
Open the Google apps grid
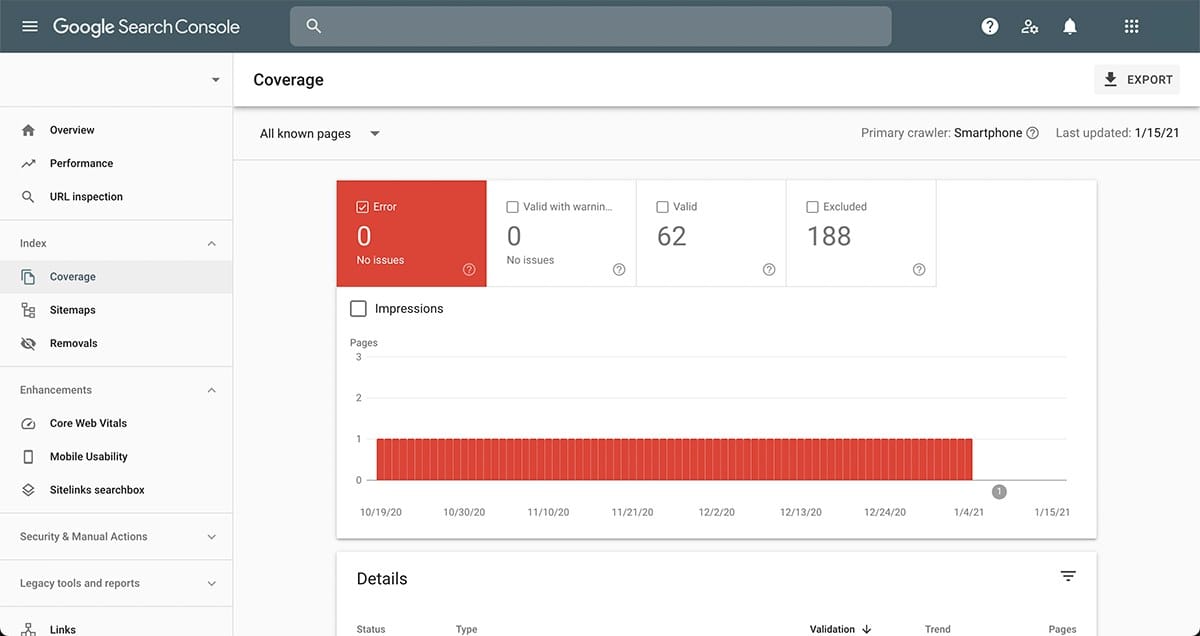pos(1132,27)
